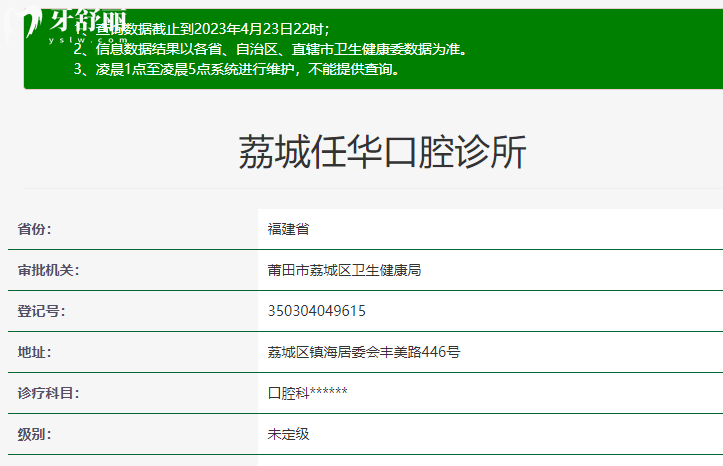This screenshot has height=466, width=723.
Task: Click the 地址 label
Action: pos(35,352)
